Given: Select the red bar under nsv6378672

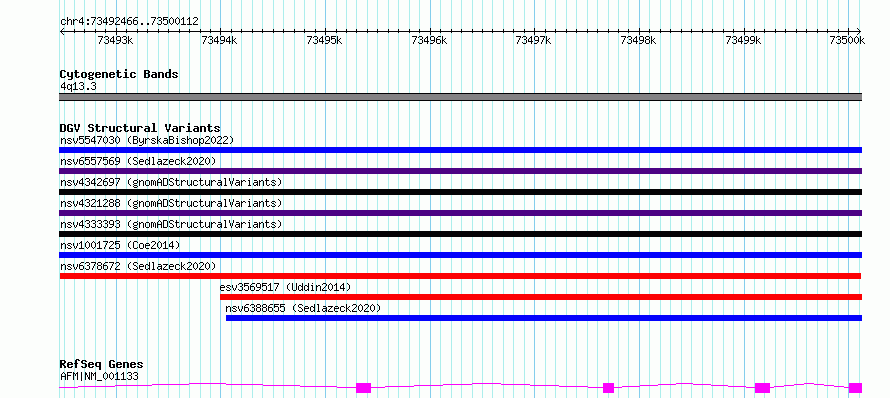Looking at the screenshot, I should pyautogui.click(x=460, y=276).
